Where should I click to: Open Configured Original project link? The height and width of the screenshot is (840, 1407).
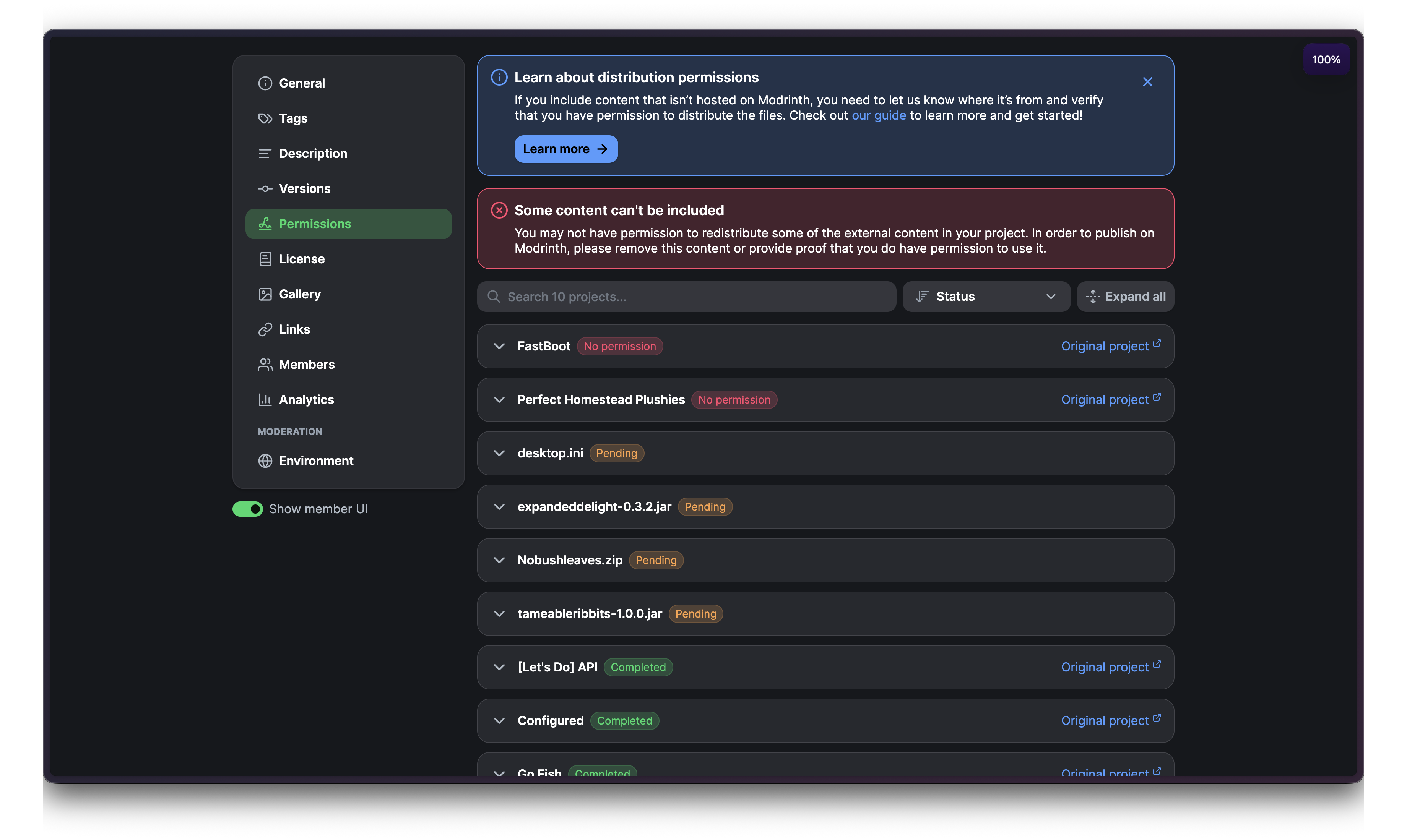[x=1110, y=720]
